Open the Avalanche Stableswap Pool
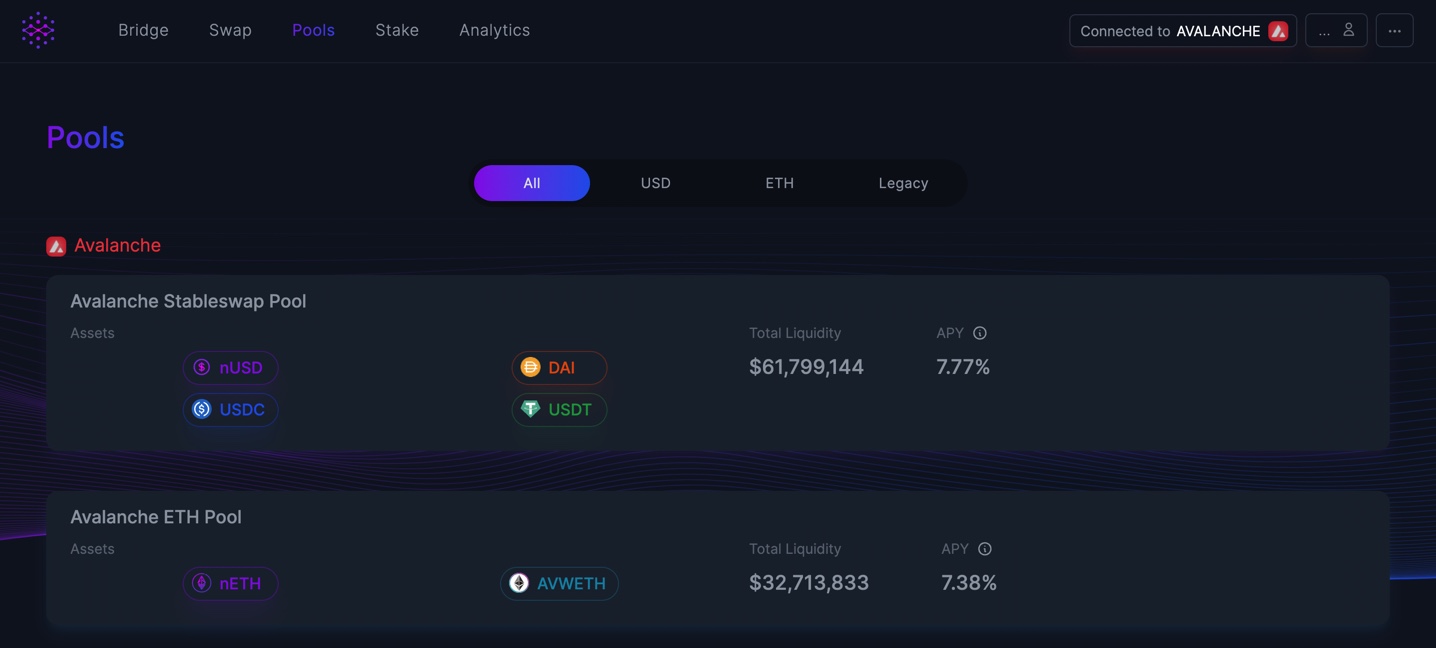 click(x=188, y=301)
